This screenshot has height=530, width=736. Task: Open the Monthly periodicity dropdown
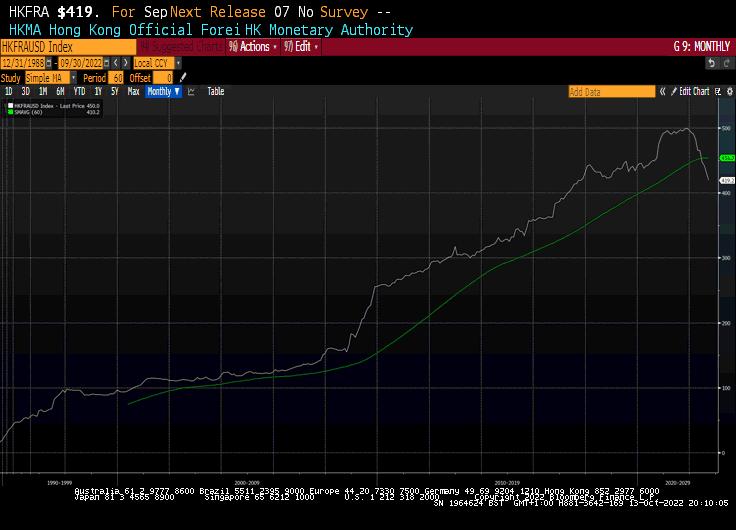(x=163, y=91)
